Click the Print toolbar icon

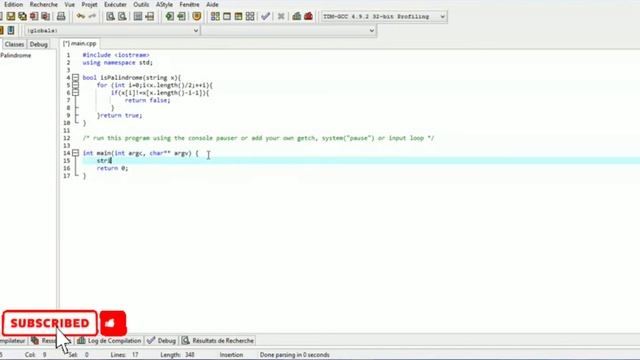click(x=61, y=16)
